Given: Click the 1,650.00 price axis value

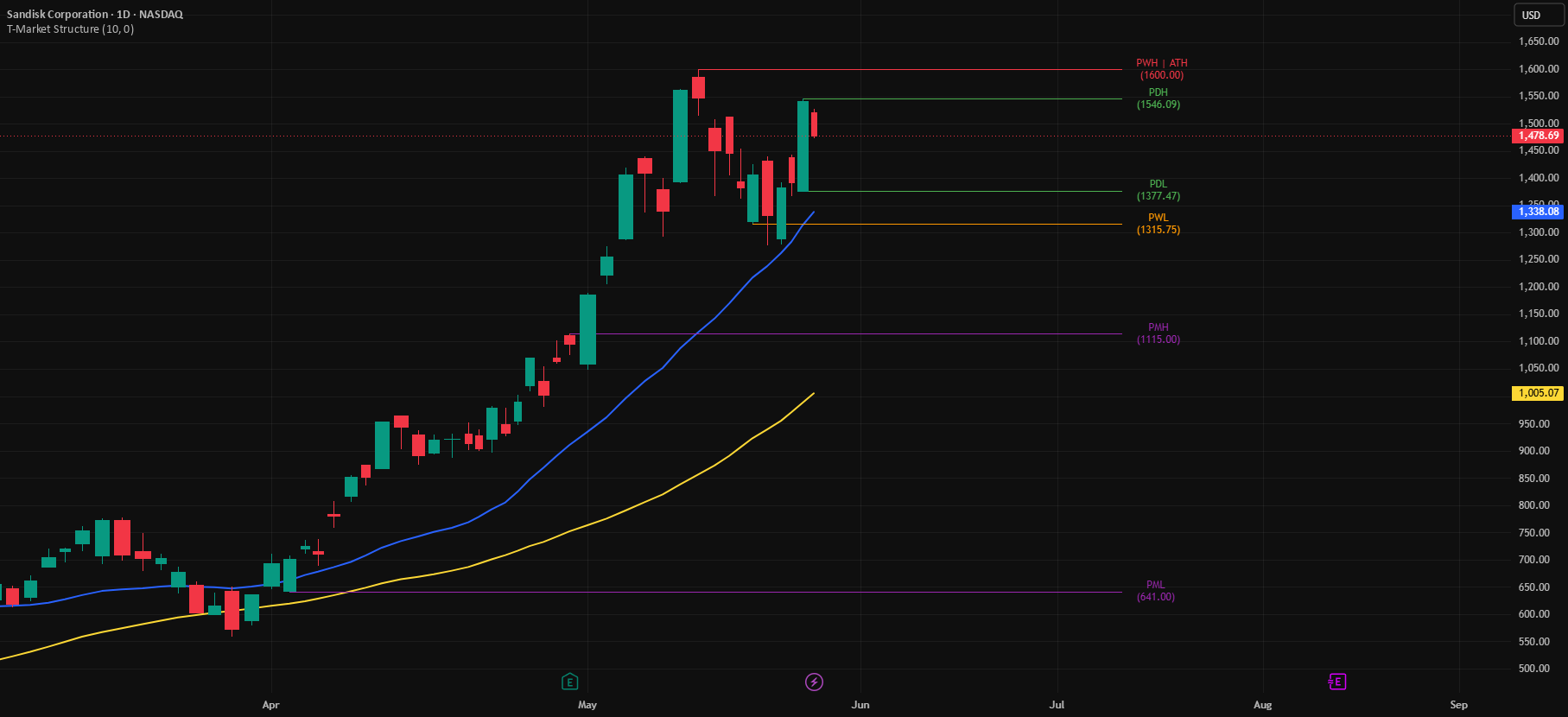Looking at the screenshot, I should pos(1539,41).
